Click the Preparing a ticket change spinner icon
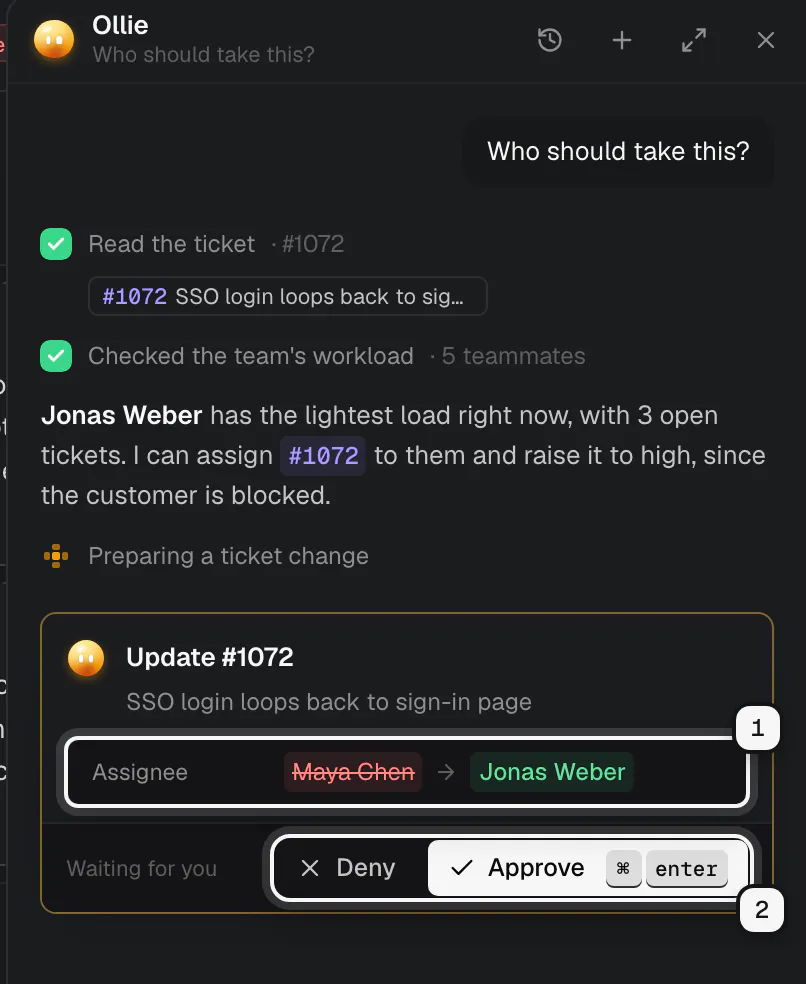The image size is (806, 984). tap(56, 556)
